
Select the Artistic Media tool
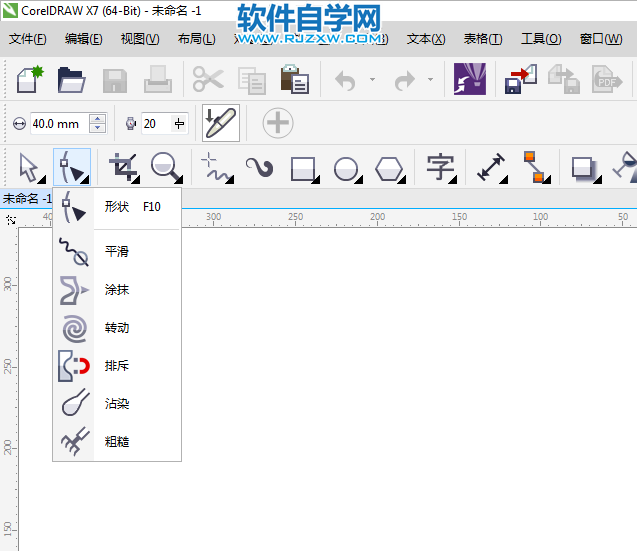coord(259,167)
